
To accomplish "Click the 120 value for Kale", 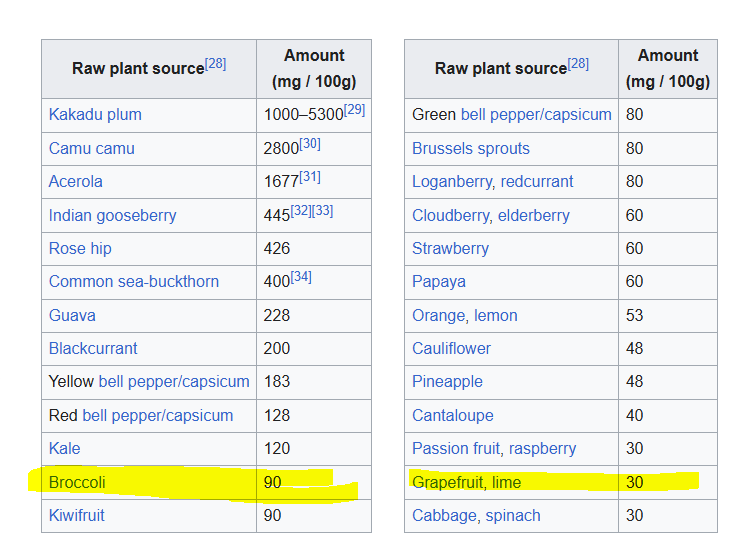I will [277, 449].
